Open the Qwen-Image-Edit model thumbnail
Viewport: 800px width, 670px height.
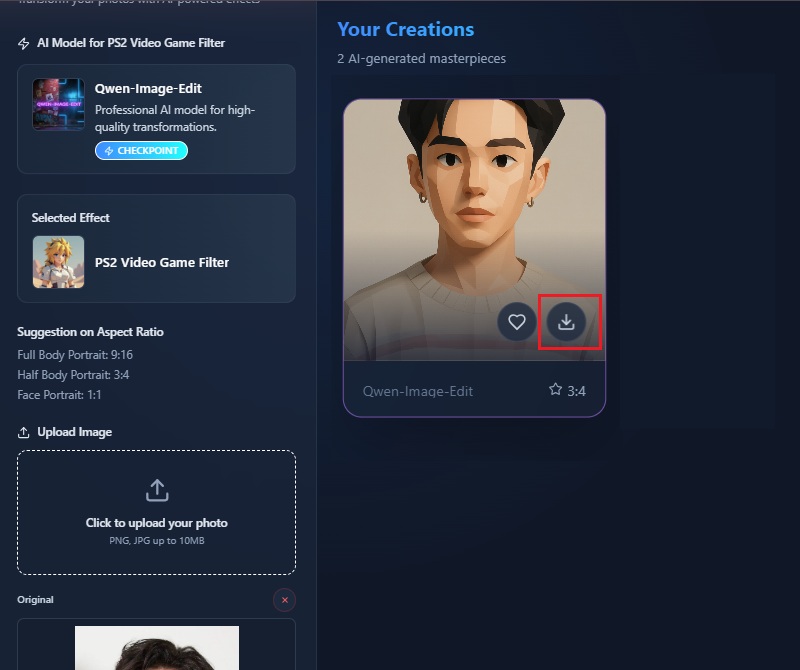58,105
